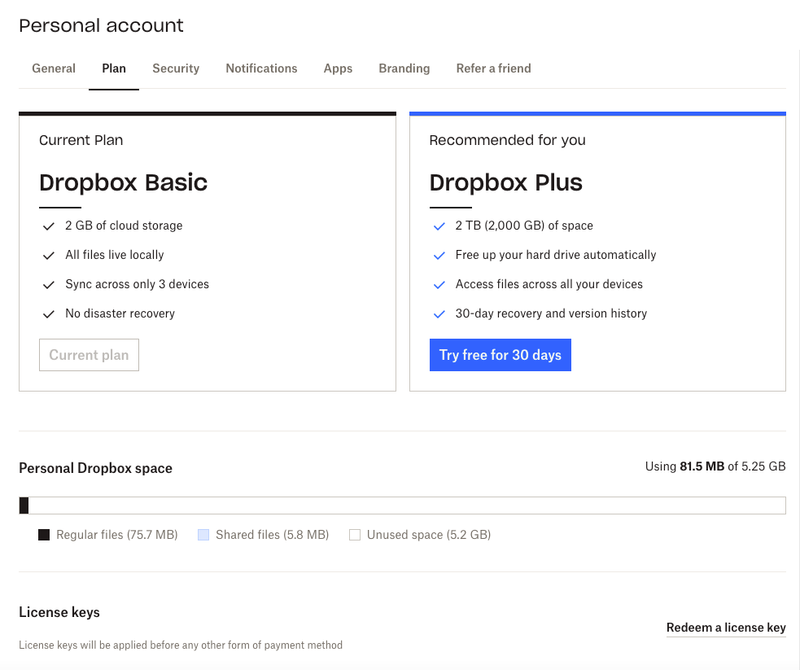
Task: Click the Unused space legend entry
Action: tap(353, 535)
